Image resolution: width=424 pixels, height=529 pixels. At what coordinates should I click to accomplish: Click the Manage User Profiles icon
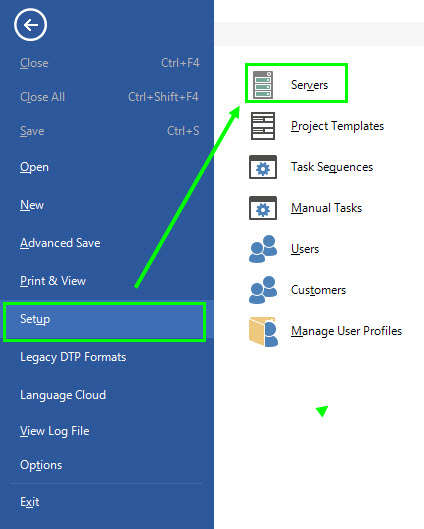coord(263,331)
